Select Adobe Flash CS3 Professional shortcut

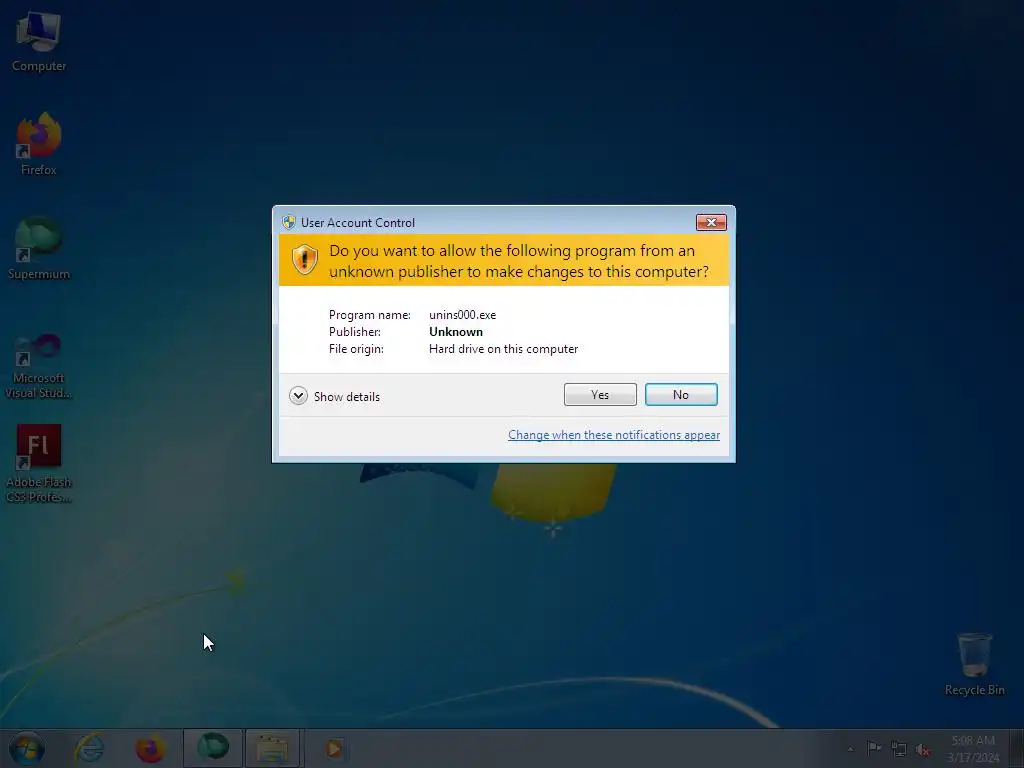click(x=39, y=464)
